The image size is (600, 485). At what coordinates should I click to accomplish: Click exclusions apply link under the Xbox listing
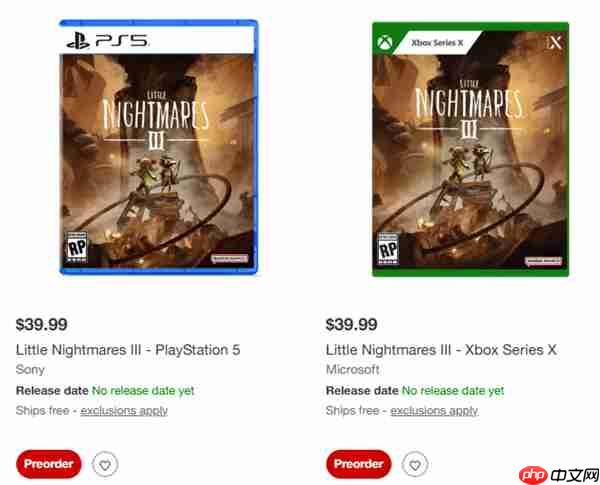coord(434,410)
